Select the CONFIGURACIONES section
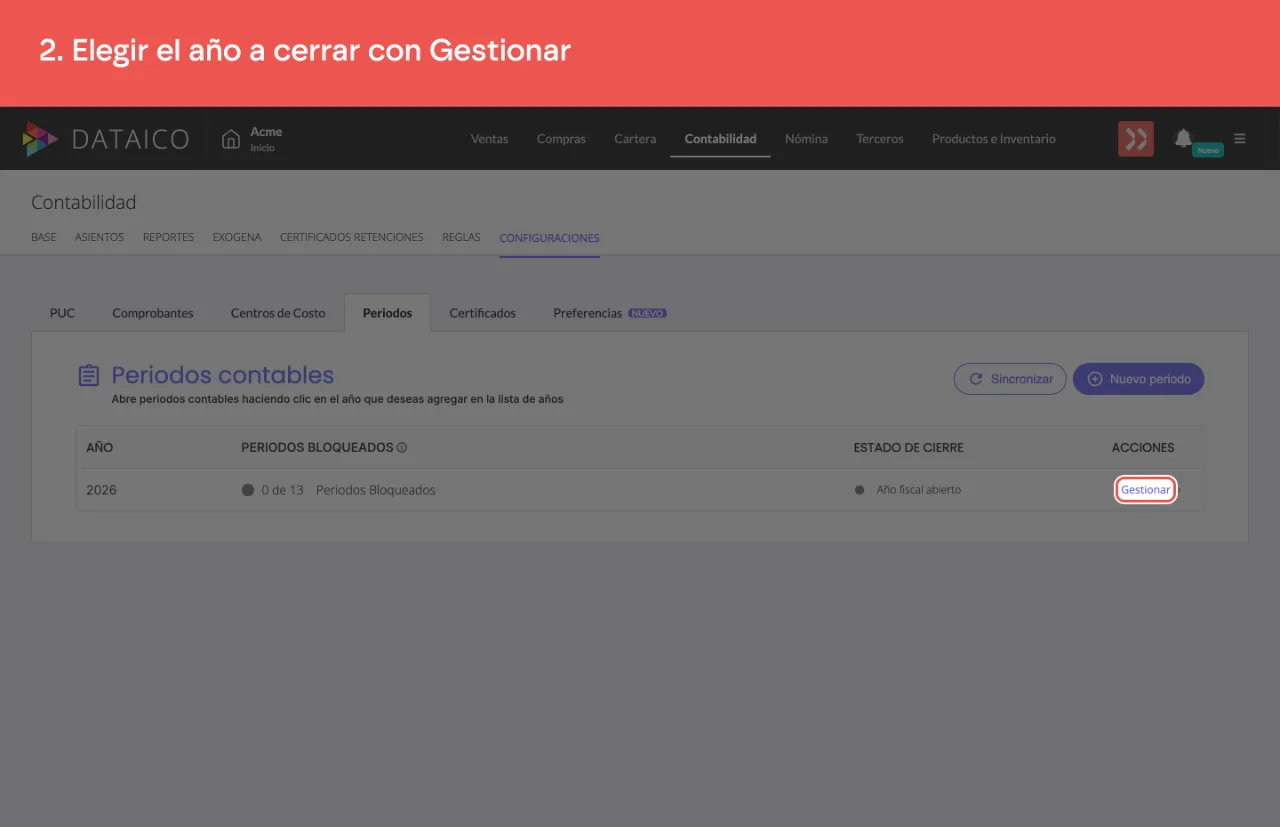The height and width of the screenshot is (827, 1280). pos(549,238)
